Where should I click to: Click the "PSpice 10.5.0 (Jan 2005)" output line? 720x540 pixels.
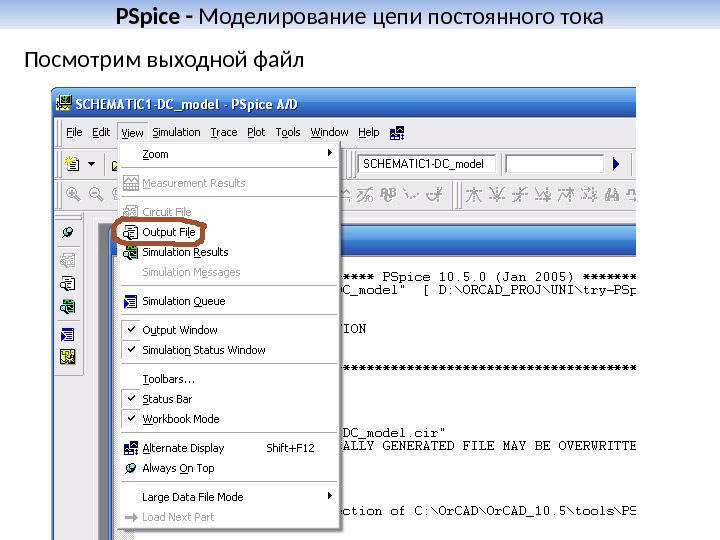coord(478,277)
